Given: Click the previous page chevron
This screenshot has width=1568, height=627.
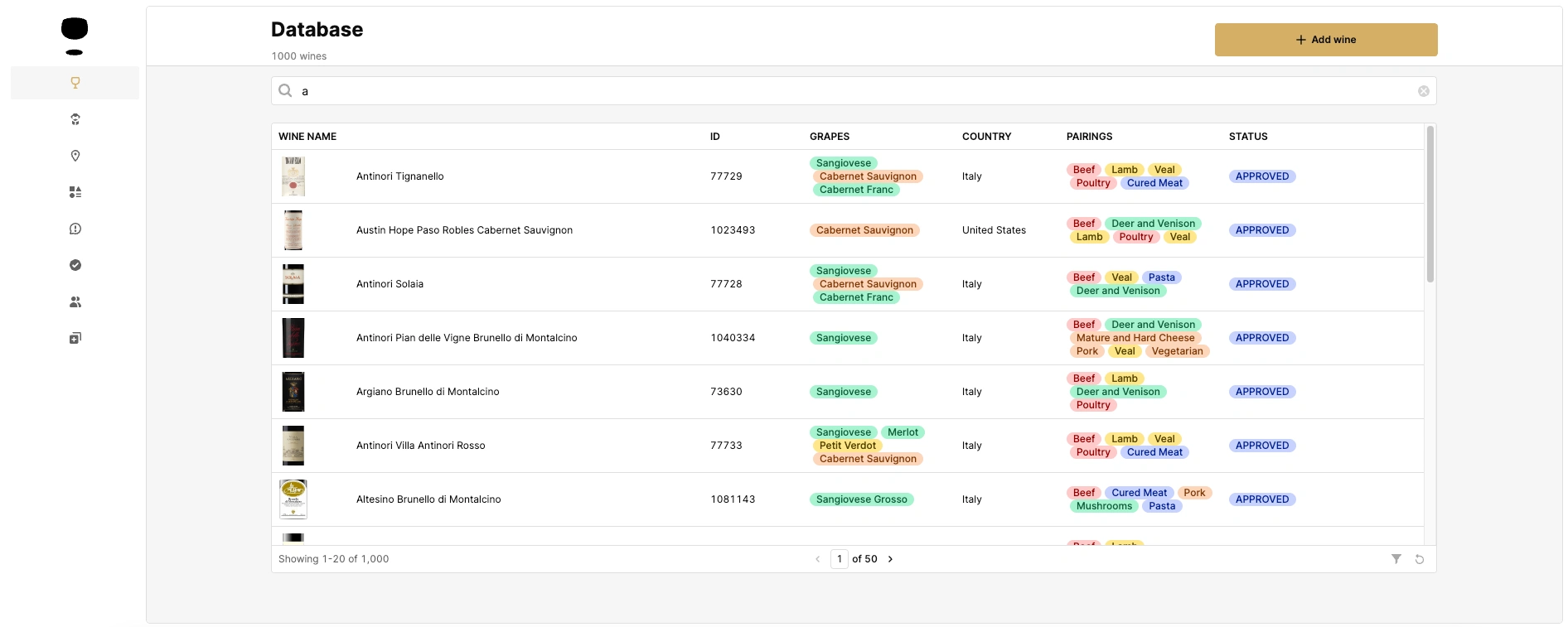Looking at the screenshot, I should 818,559.
